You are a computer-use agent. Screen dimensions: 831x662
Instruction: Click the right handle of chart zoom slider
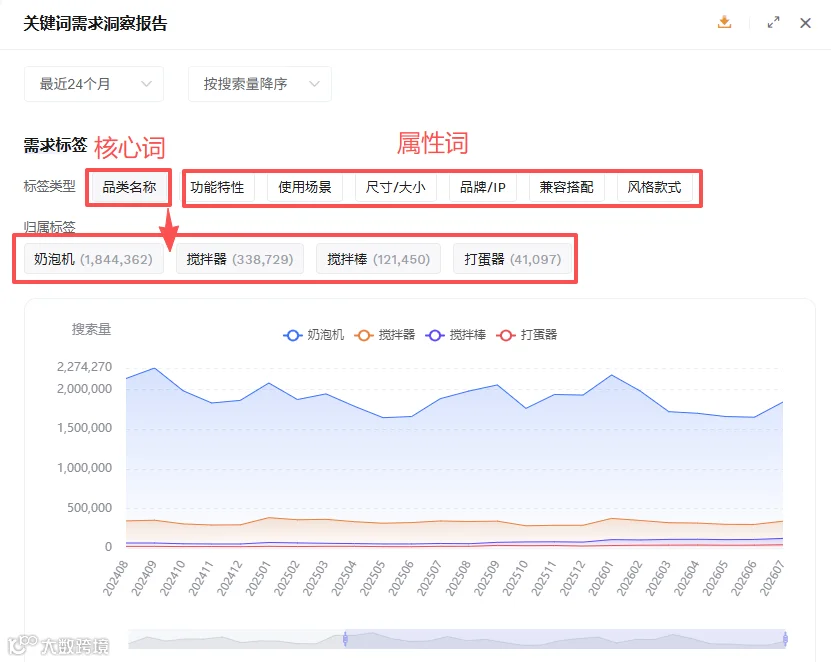[785, 639]
